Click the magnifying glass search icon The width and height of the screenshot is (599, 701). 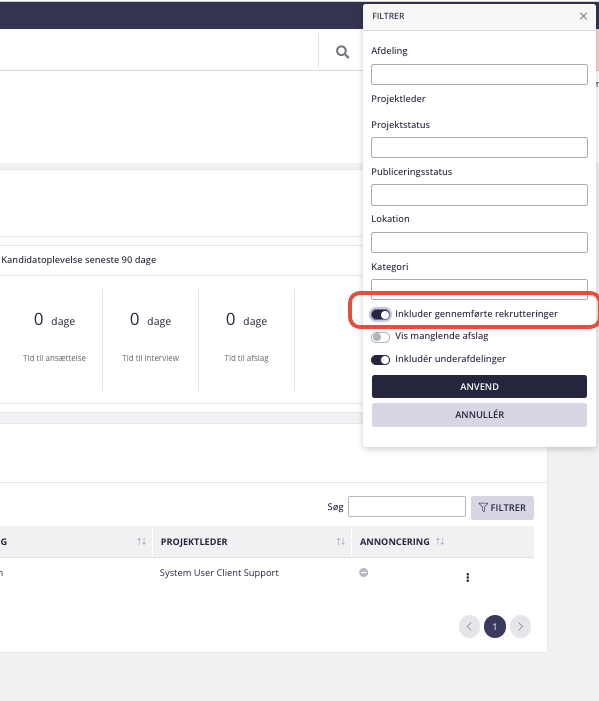(x=342, y=52)
